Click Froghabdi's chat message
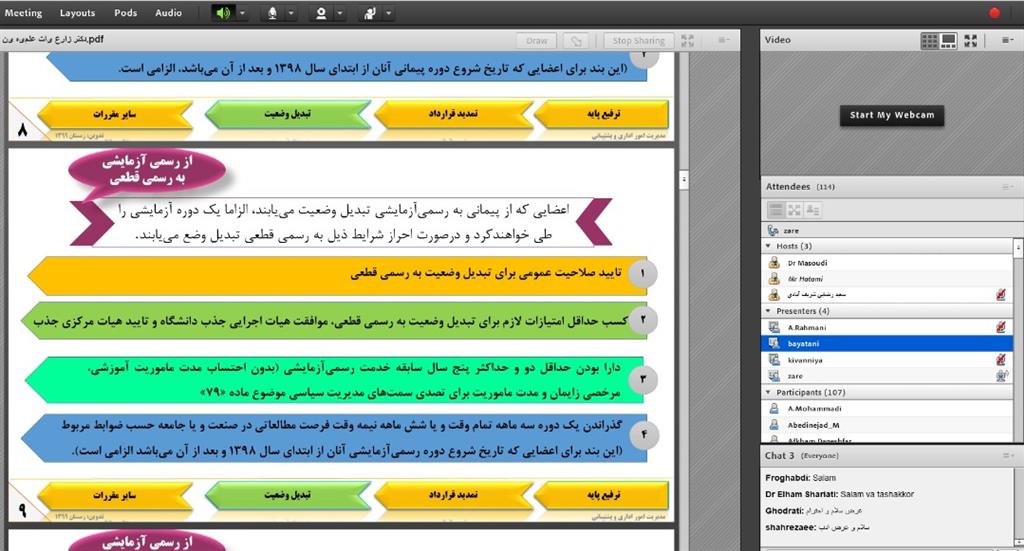The image size is (1024, 551). click(x=801, y=478)
